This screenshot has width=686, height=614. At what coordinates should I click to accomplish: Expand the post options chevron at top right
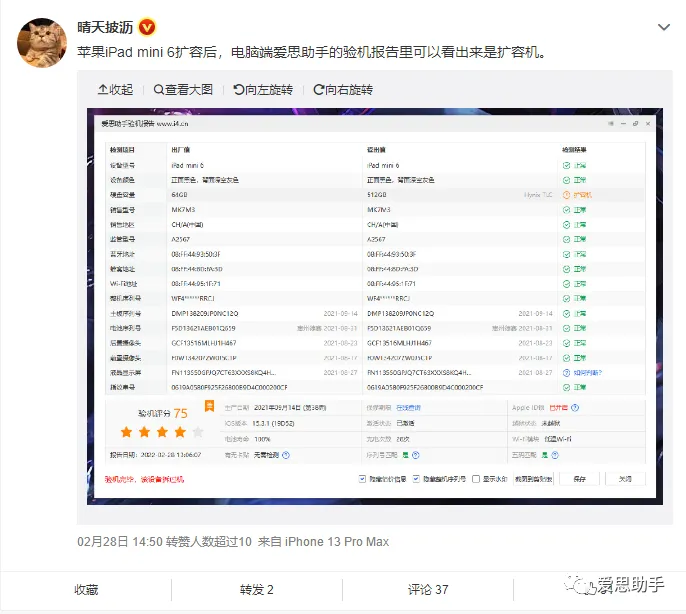[664, 27]
